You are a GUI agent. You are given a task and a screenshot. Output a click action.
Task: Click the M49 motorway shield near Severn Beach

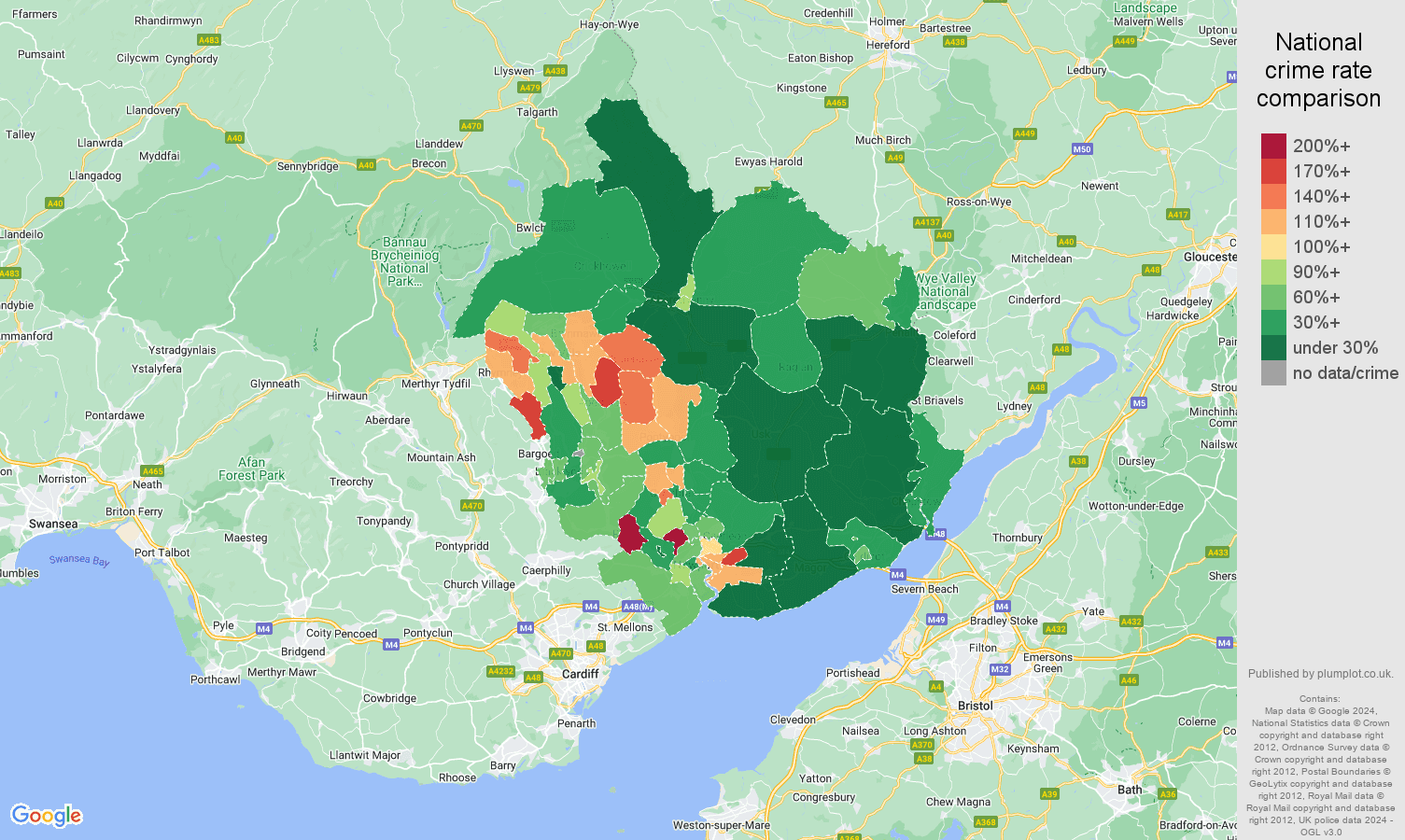pos(936,620)
